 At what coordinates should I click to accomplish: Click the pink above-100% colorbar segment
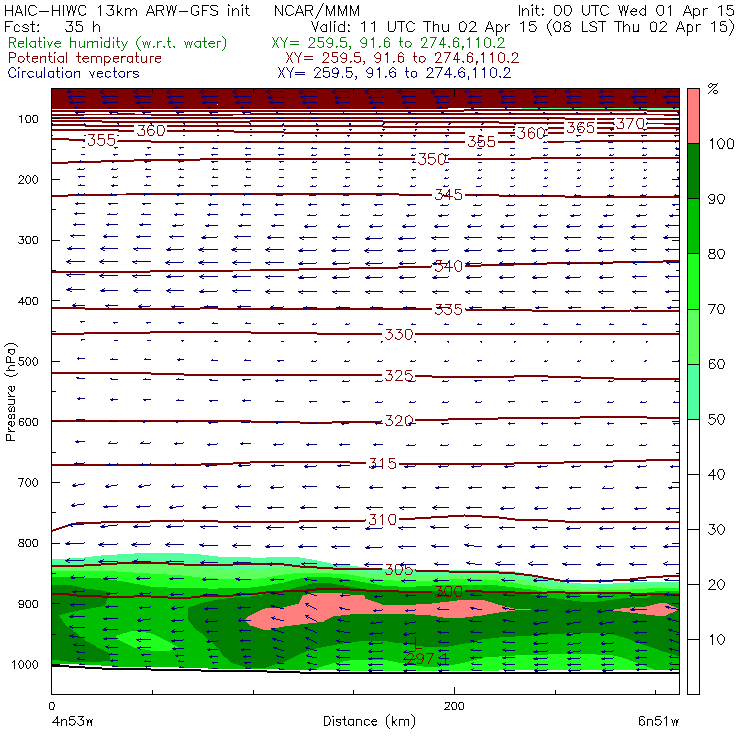point(693,116)
